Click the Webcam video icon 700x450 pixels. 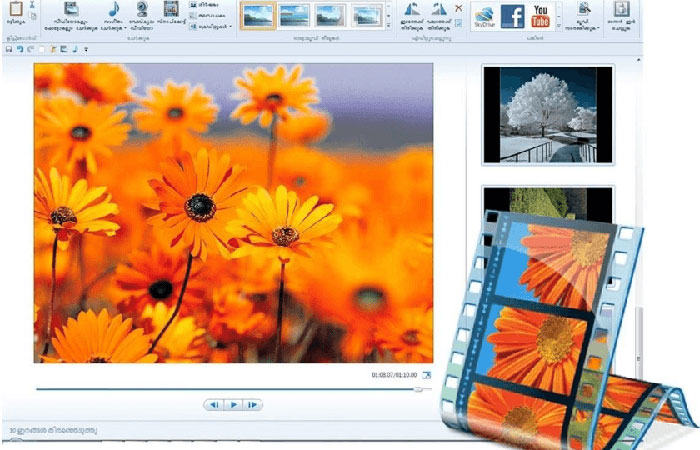pos(142,10)
